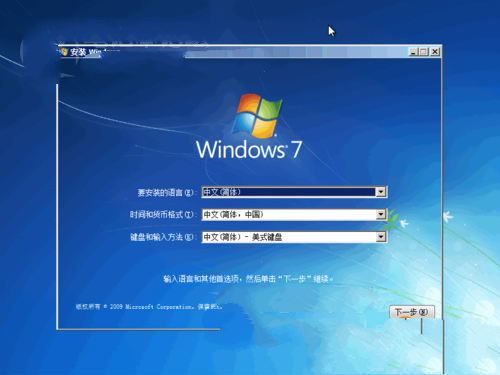Expand the time and currency format dropdown arrow
The width and height of the screenshot is (500, 375).
pos(381,214)
